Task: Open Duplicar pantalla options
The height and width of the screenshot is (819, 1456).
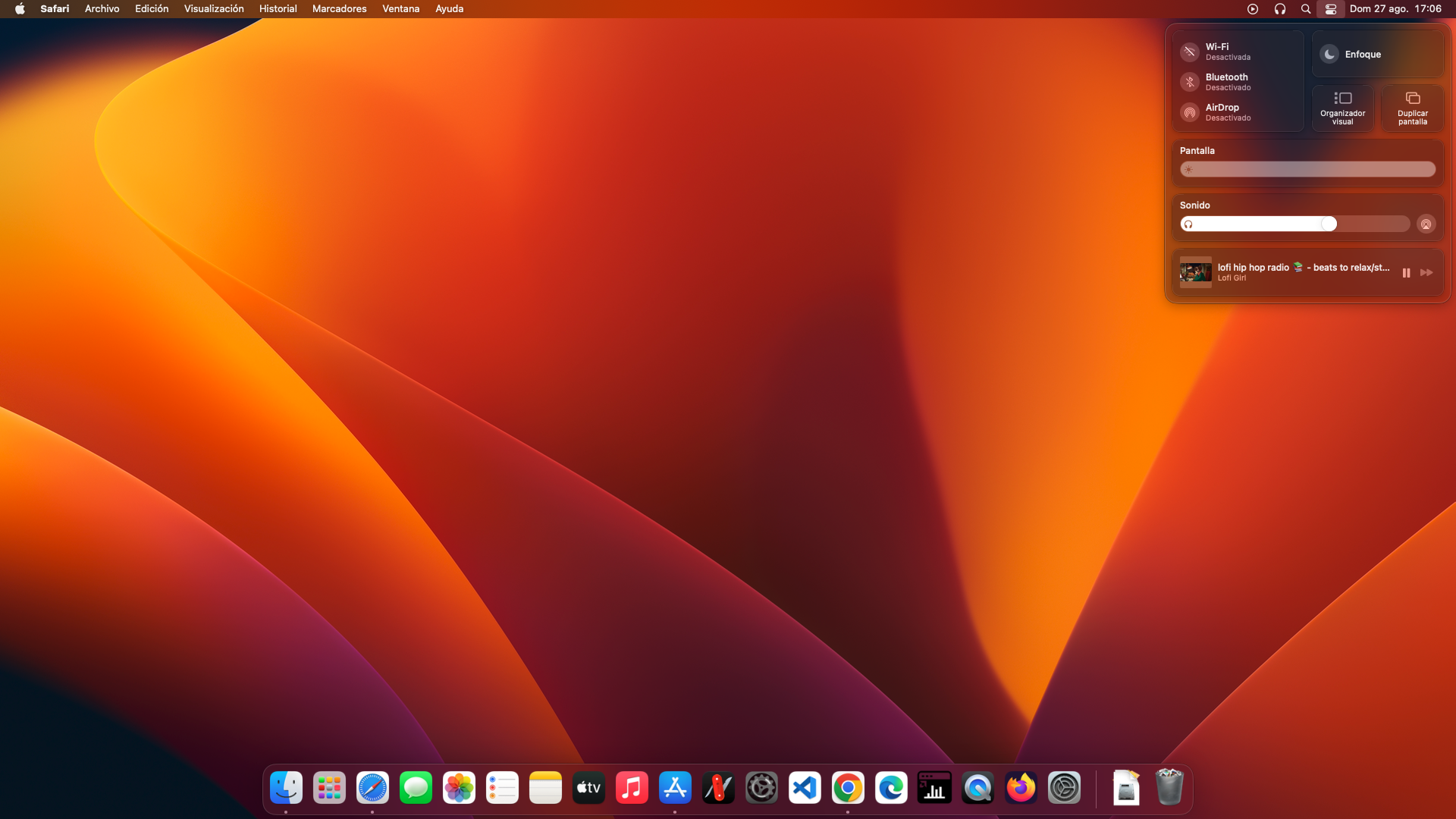Action: (x=1412, y=108)
